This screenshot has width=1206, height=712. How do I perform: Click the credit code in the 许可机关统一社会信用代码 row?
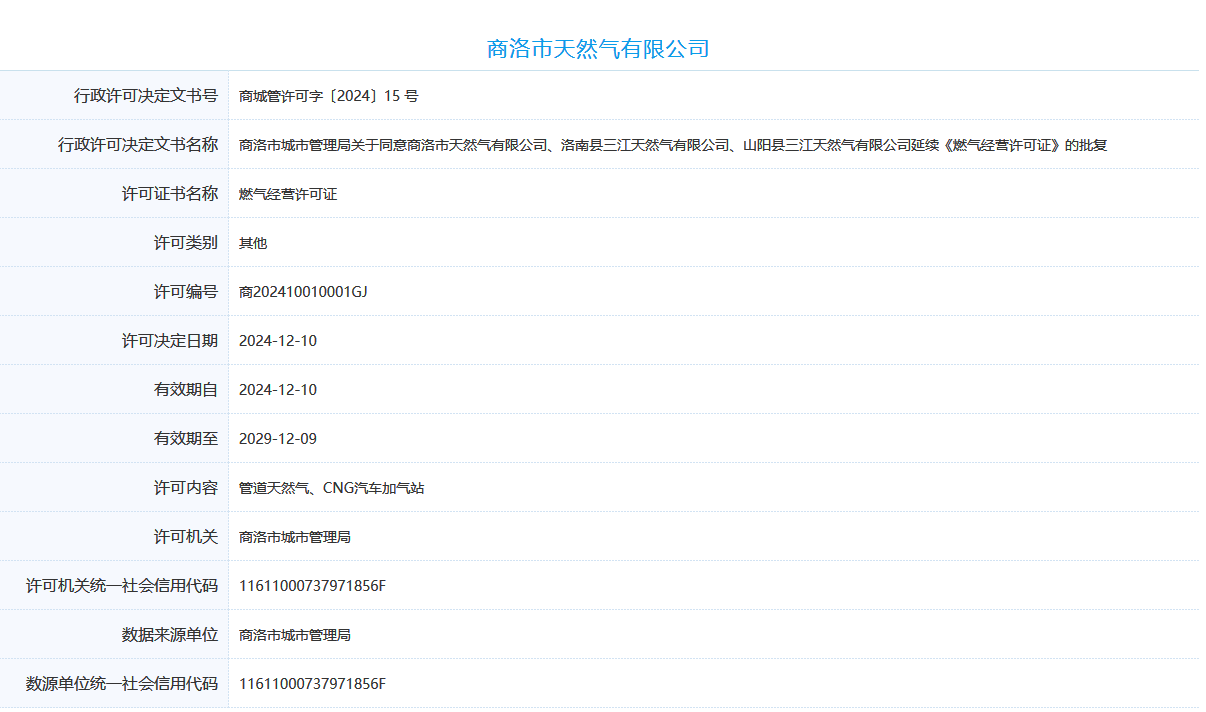click(x=312, y=586)
